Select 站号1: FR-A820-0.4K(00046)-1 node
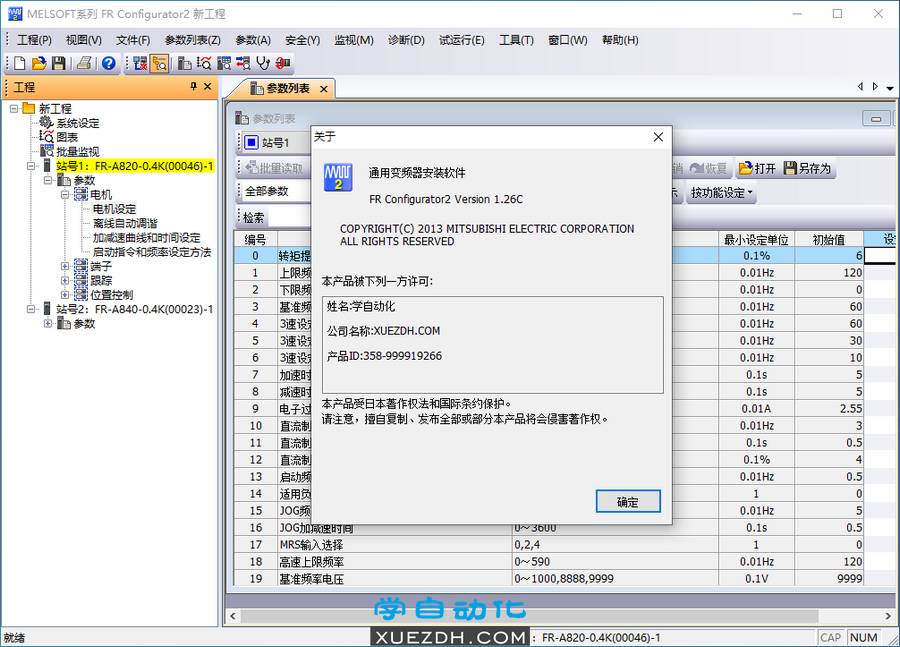This screenshot has height=647, width=900. 134,166
